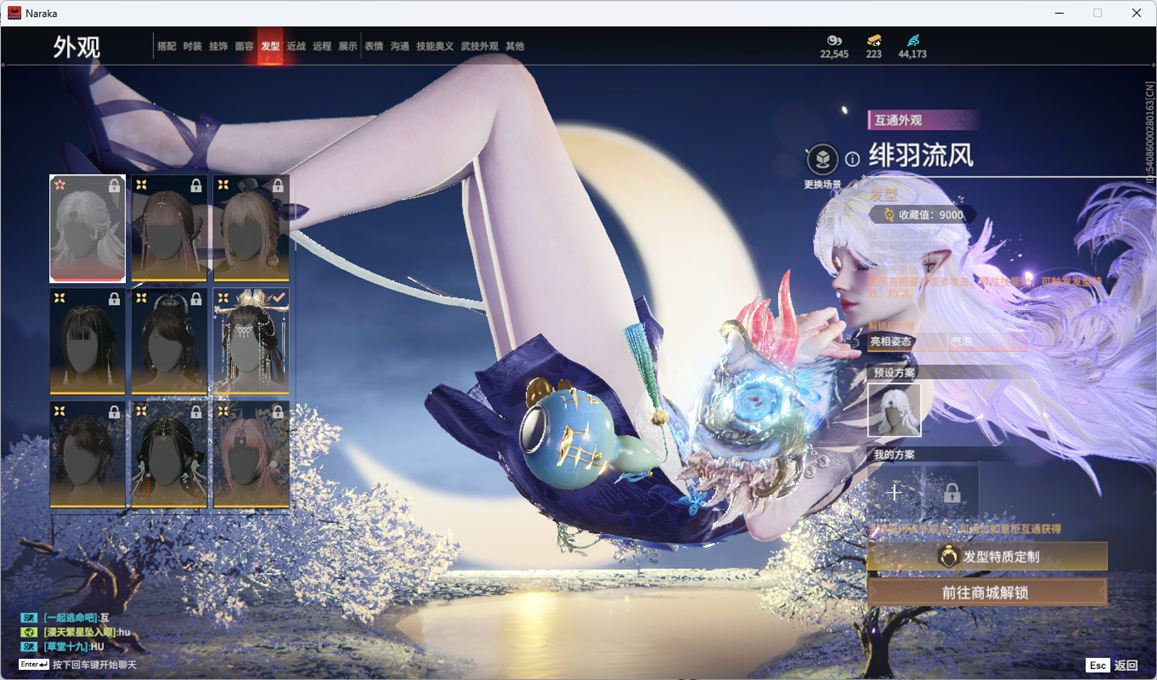This screenshot has width=1157, height=680.
Task: Open the 展示 showcase tab
Action: (348, 46)
